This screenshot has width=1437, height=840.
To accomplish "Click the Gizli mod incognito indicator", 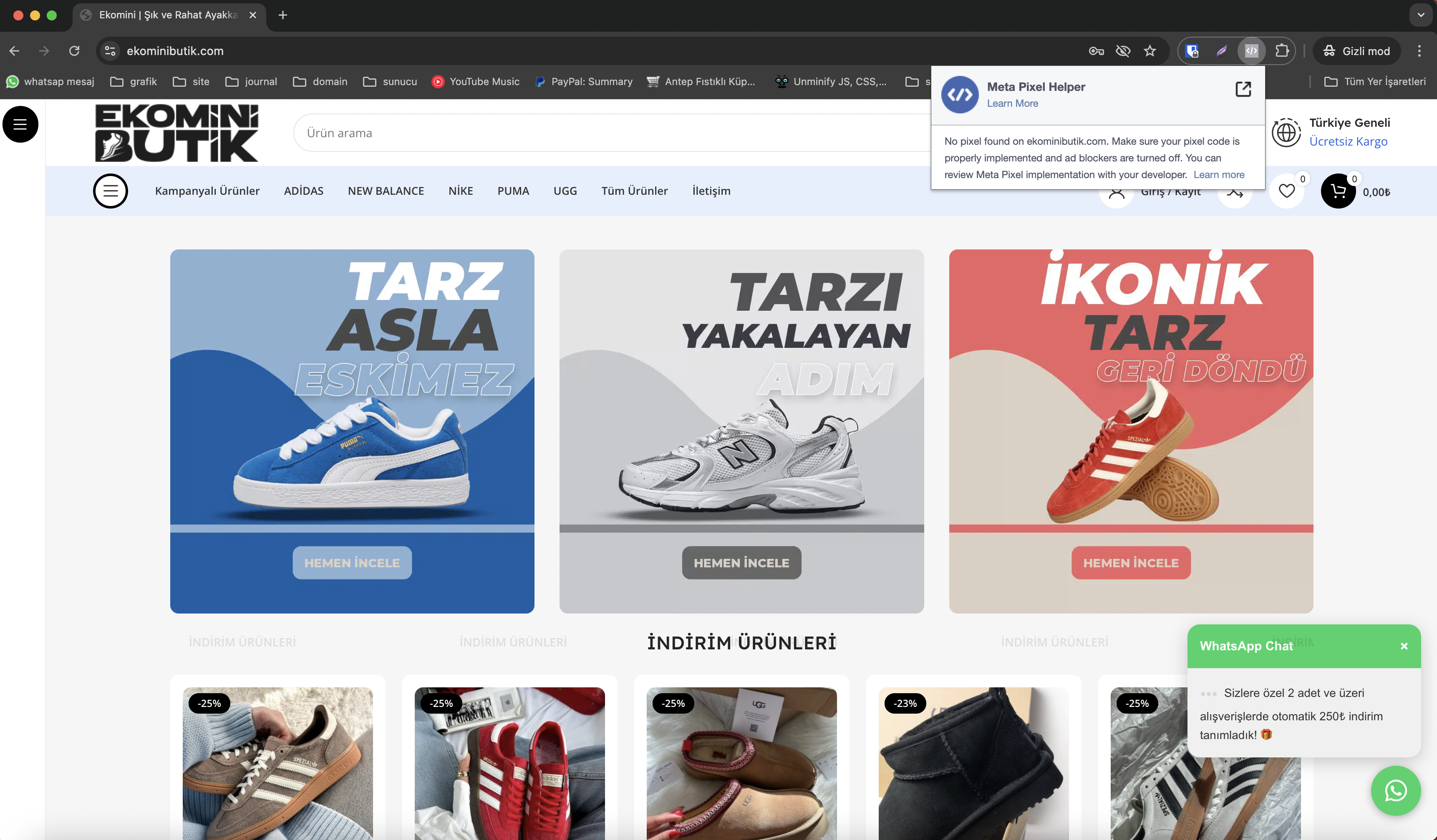I will coord(1356,51).
